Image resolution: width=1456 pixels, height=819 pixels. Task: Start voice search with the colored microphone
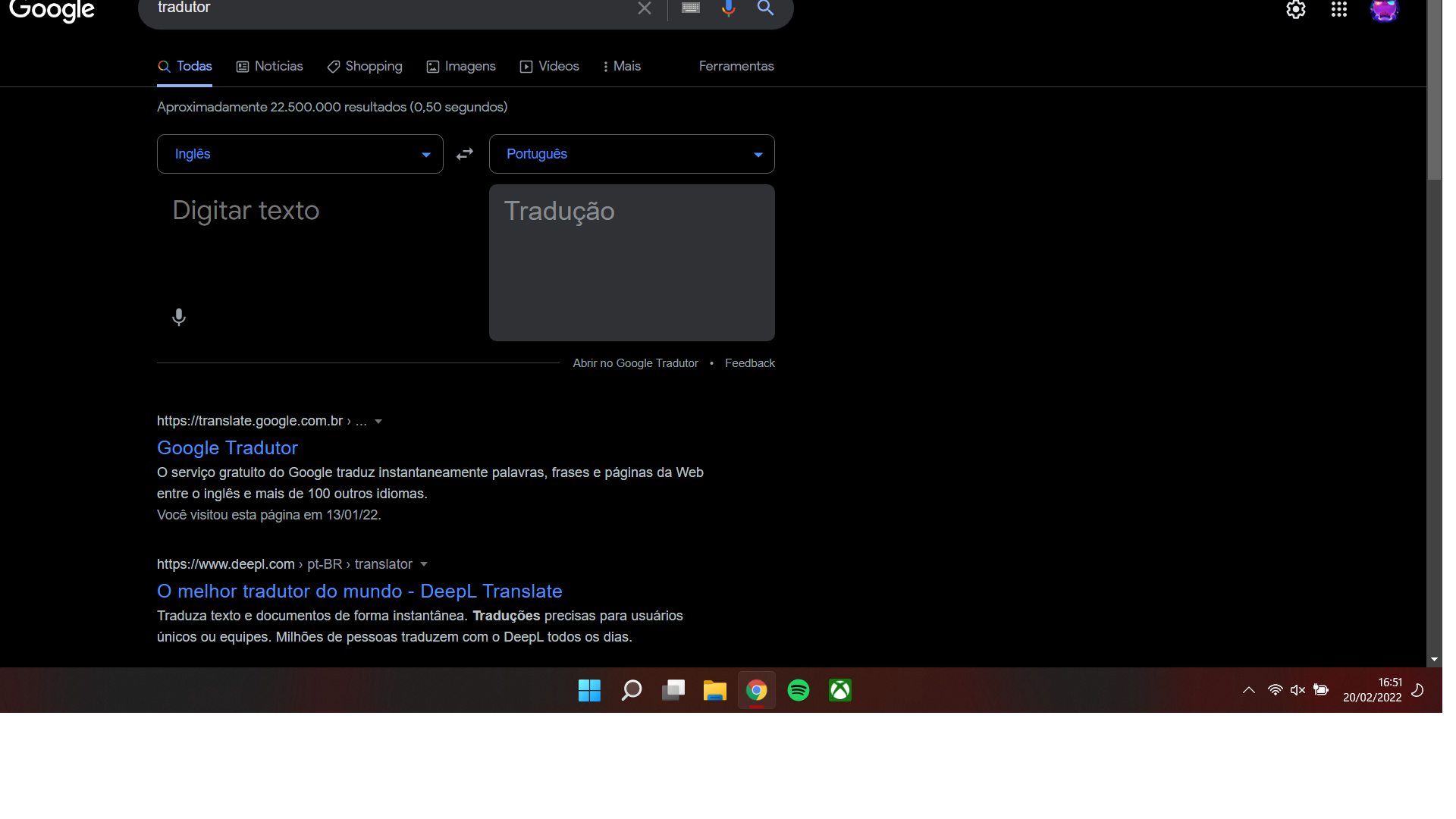728,8
